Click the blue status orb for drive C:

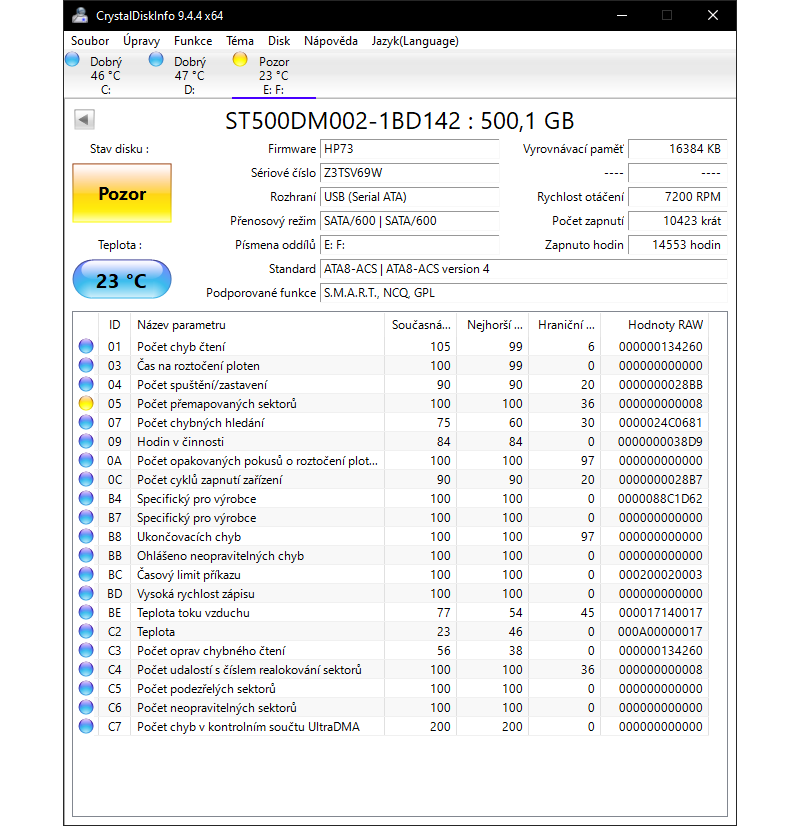click(73, 60)
